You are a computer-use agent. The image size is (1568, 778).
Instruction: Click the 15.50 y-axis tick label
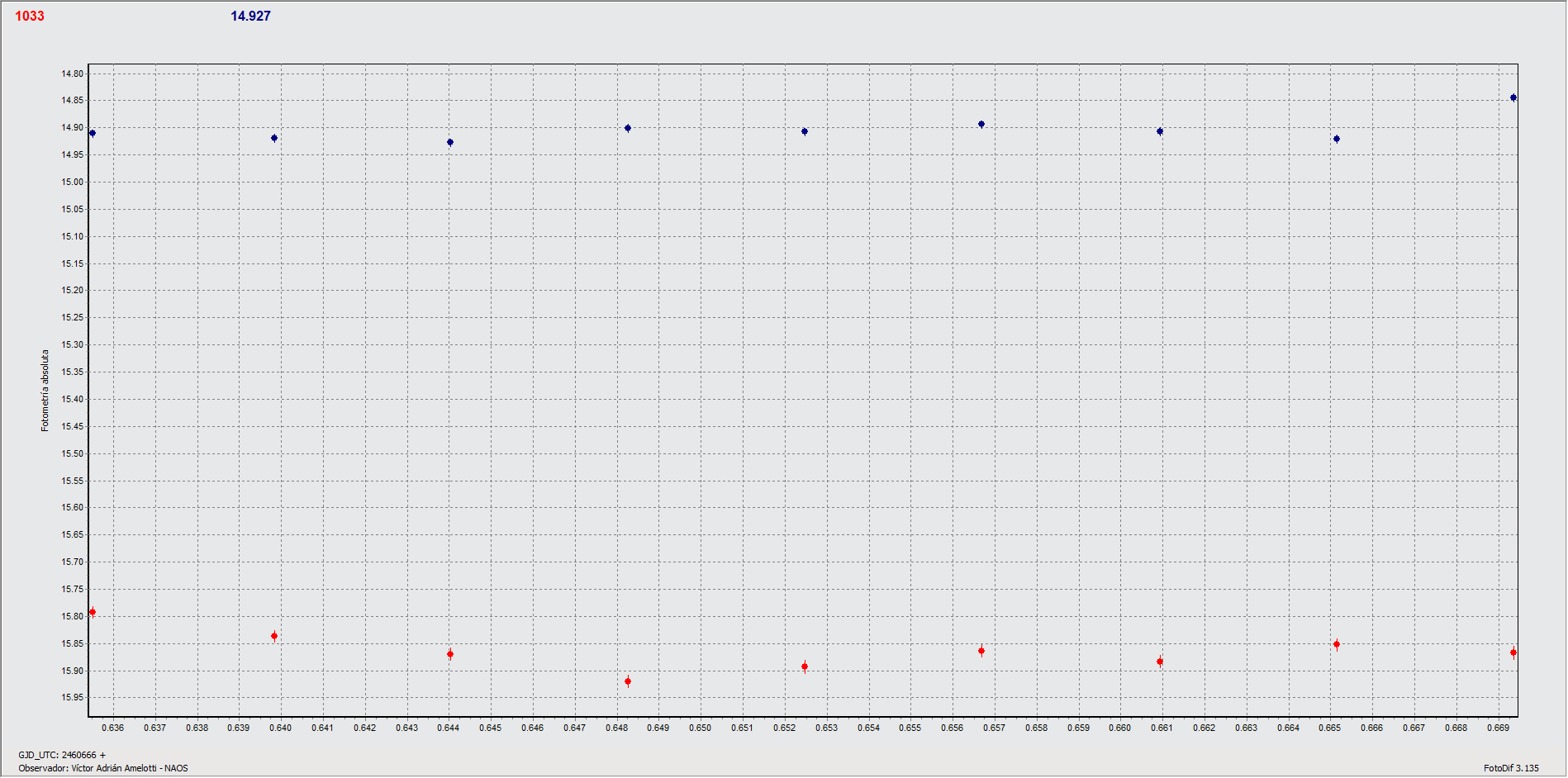pyautogui.click(x=73, y=453)
